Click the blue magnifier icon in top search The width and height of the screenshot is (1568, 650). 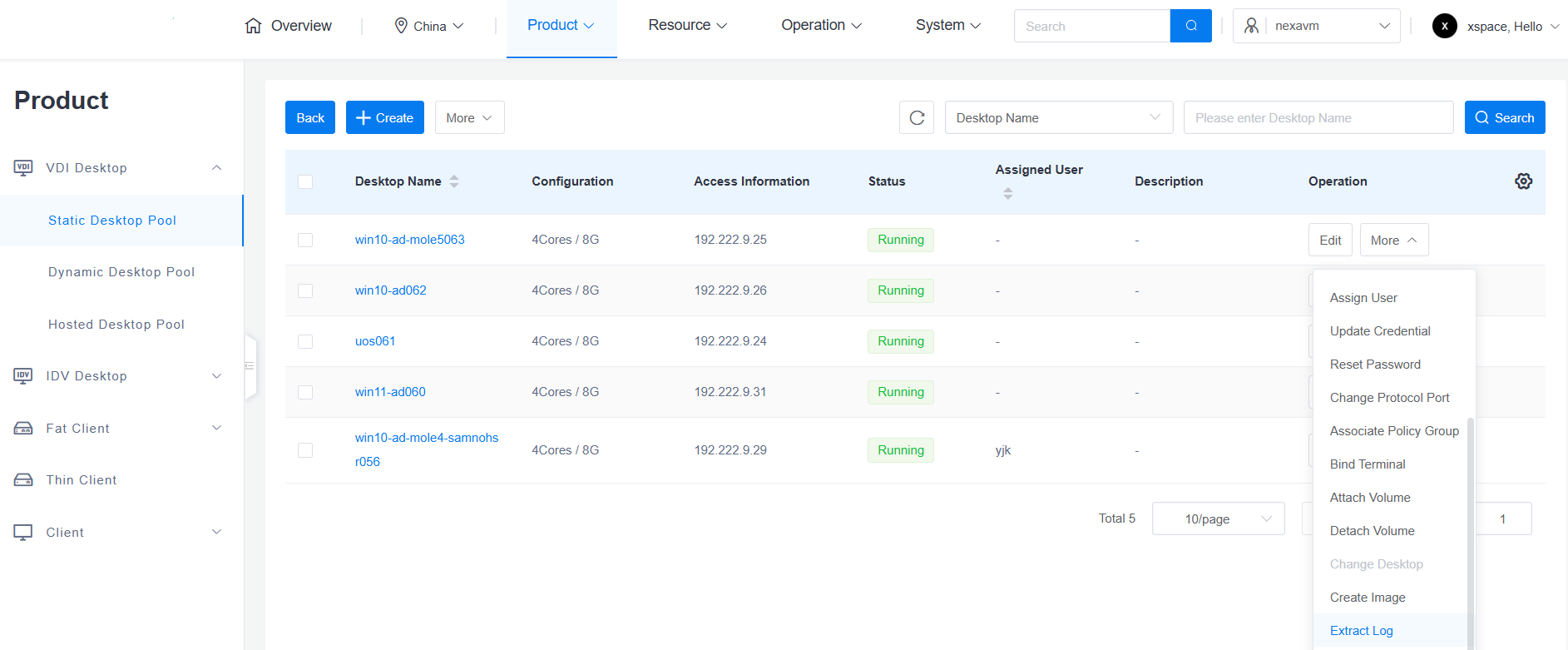tap(1190, 26)
